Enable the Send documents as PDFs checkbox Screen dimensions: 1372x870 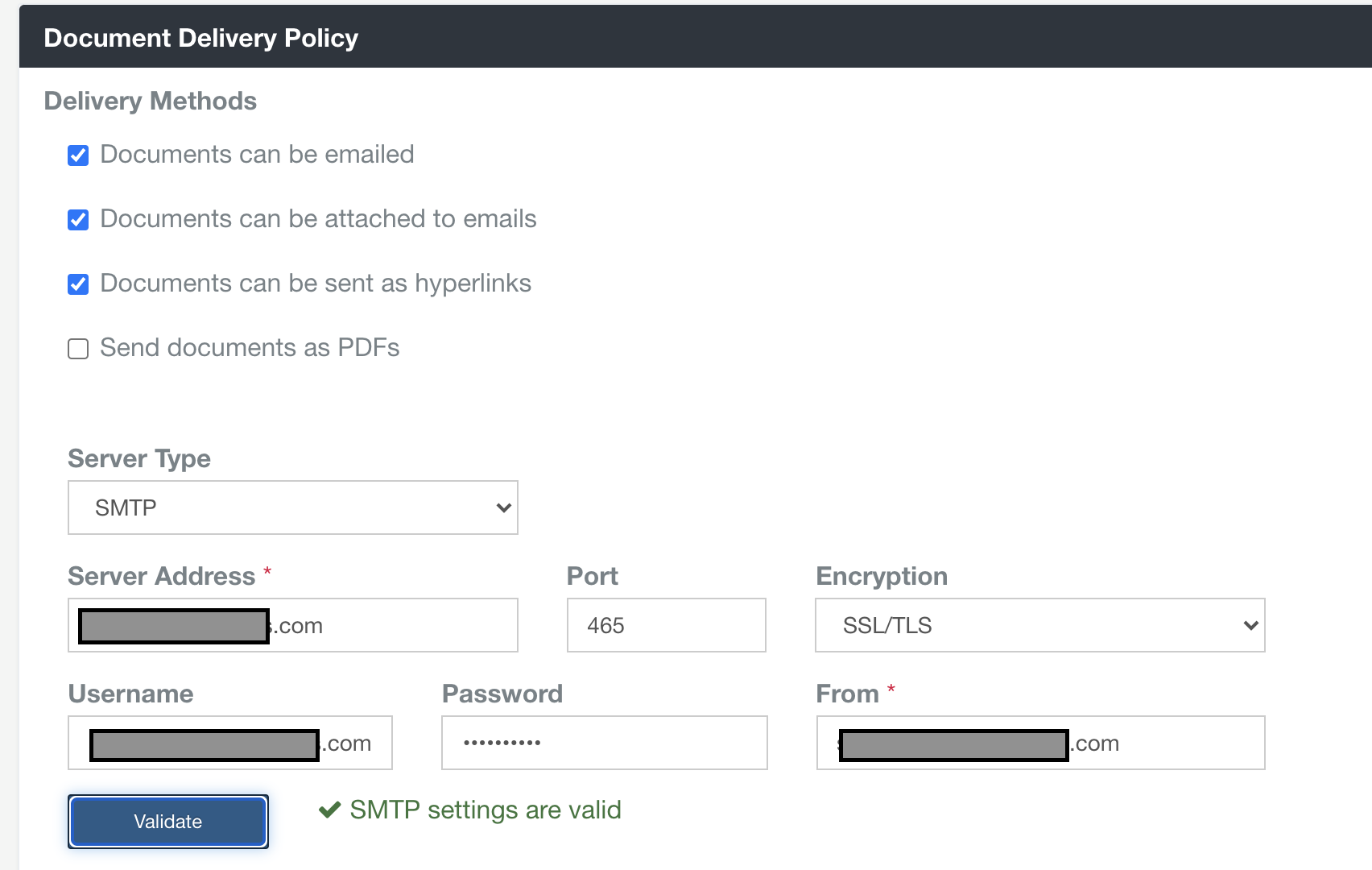click(77, 348)
